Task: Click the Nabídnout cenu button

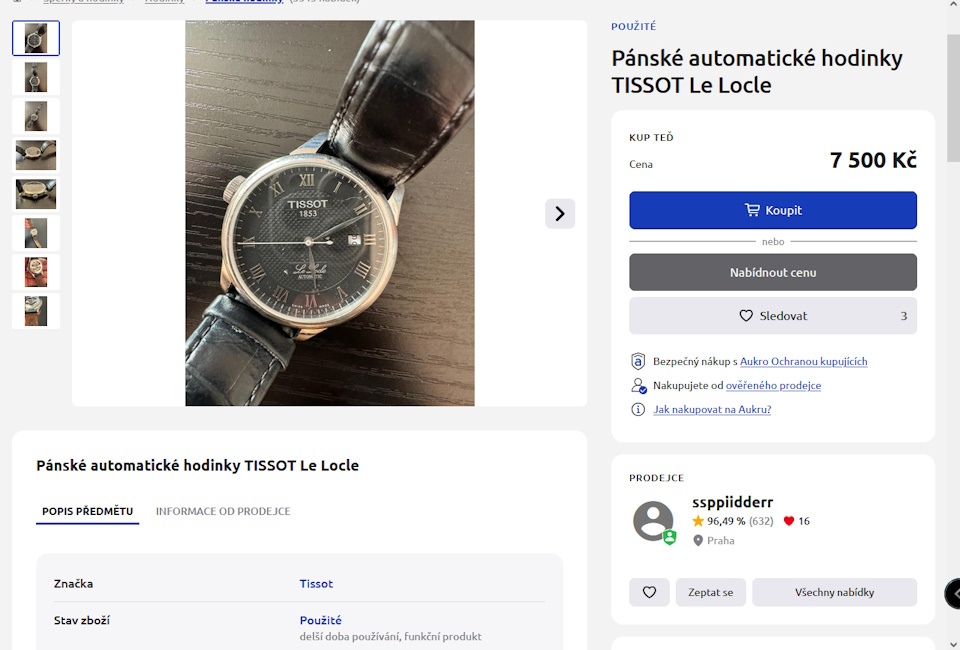Action: point(772,272)
